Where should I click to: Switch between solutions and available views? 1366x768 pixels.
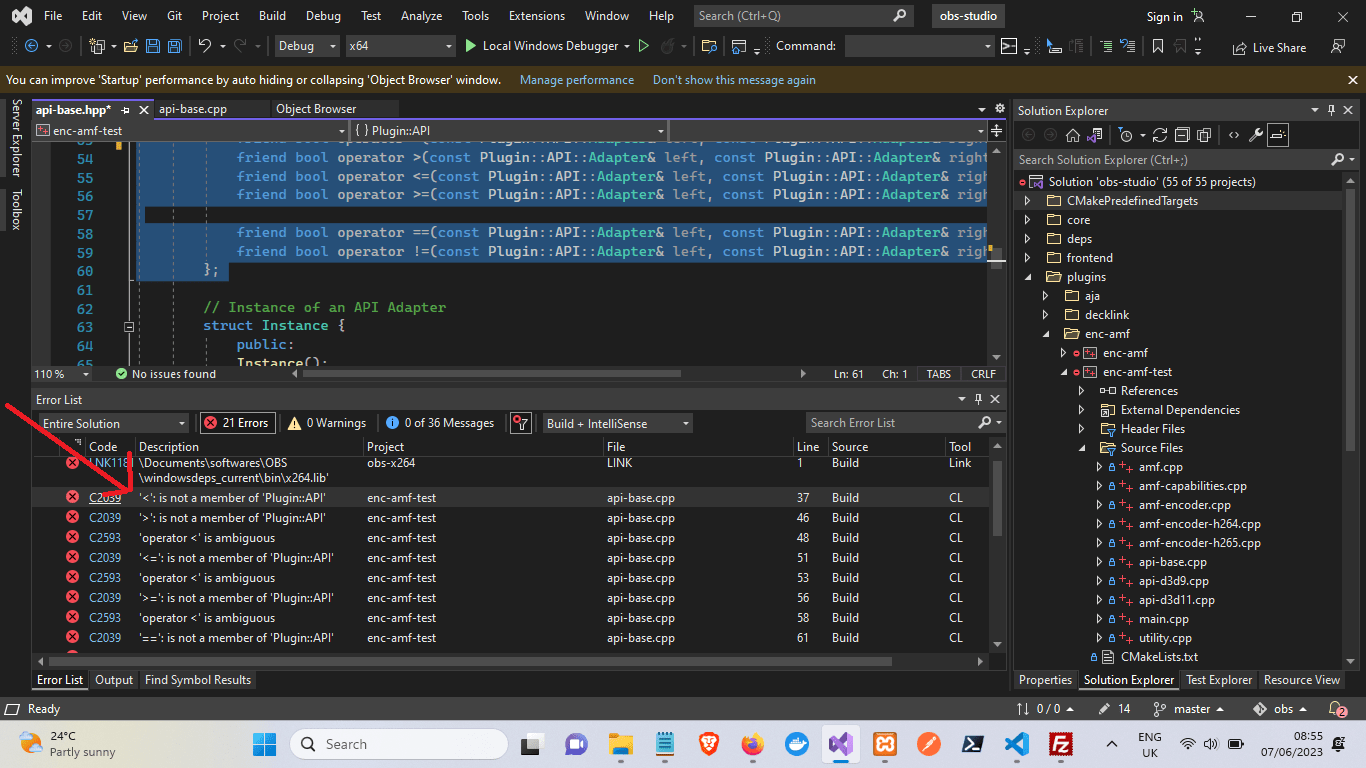(x=1095, y=135)
